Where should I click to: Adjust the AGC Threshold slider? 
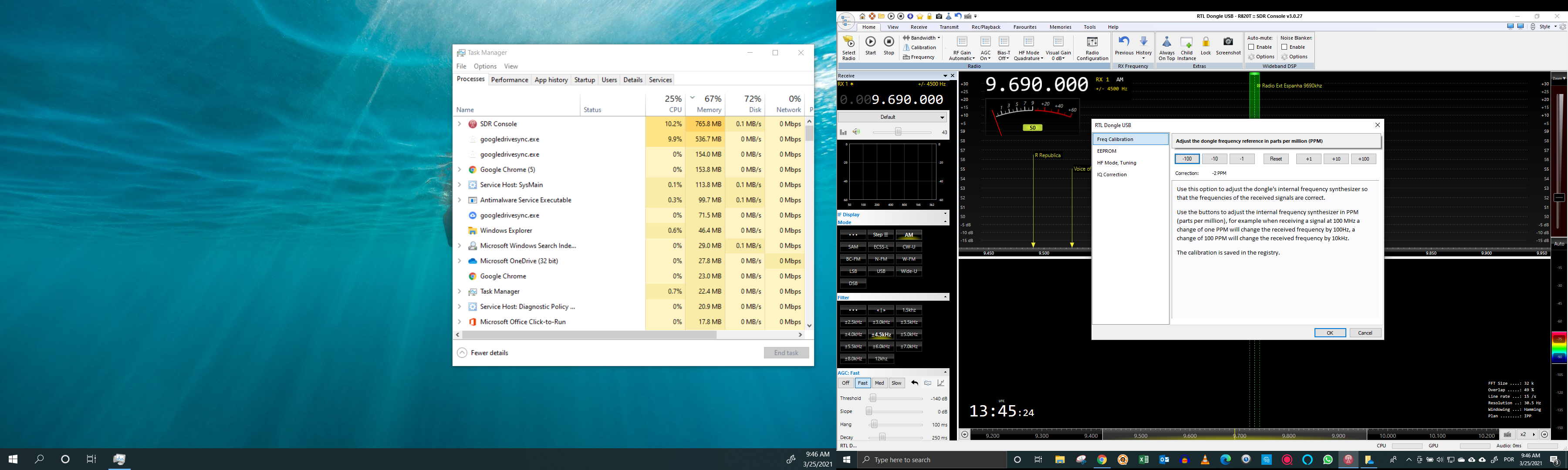click(x=873, y=398)
